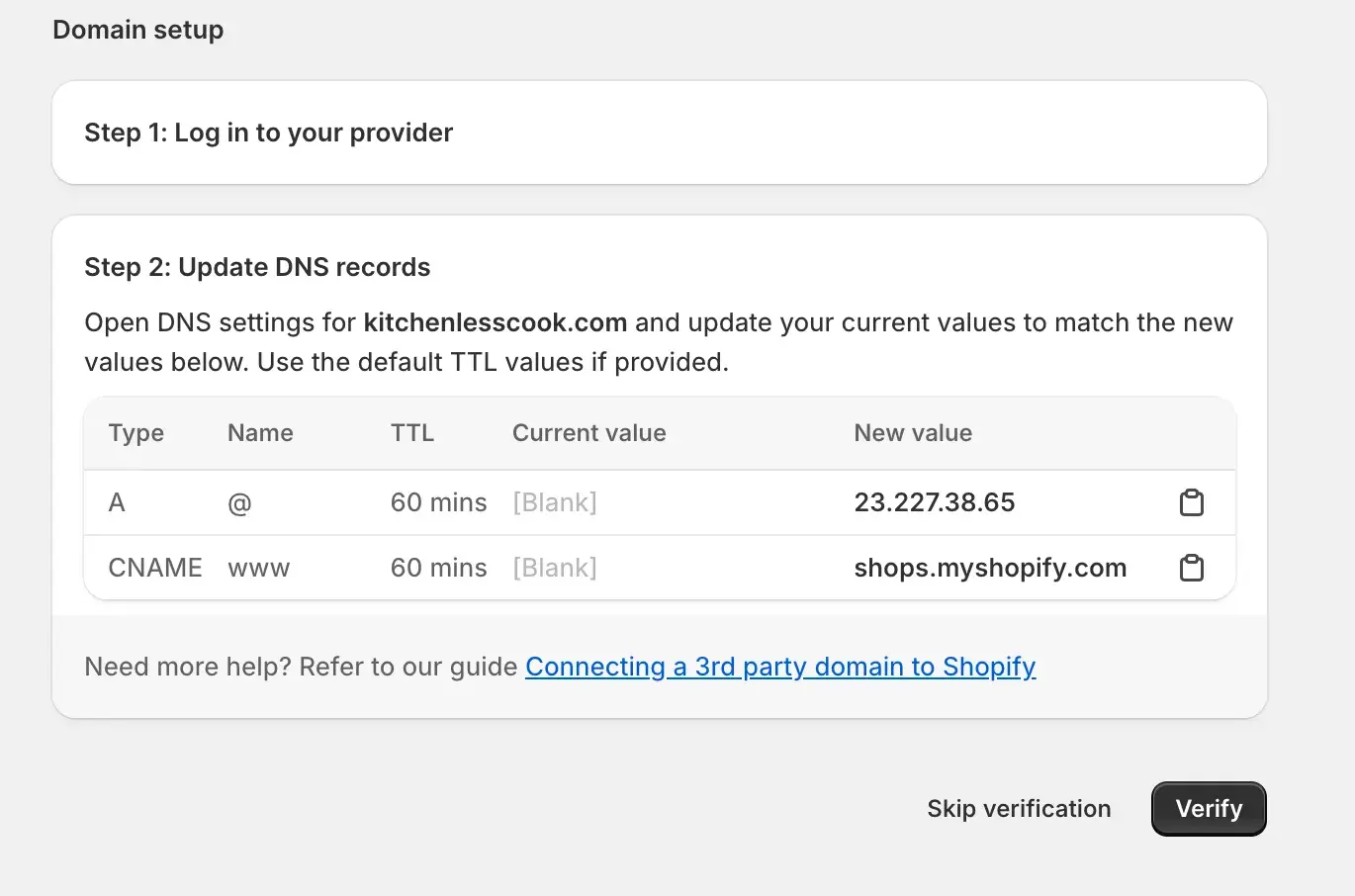Select the Name column header

pyautogui.click(x=260, y=433)
